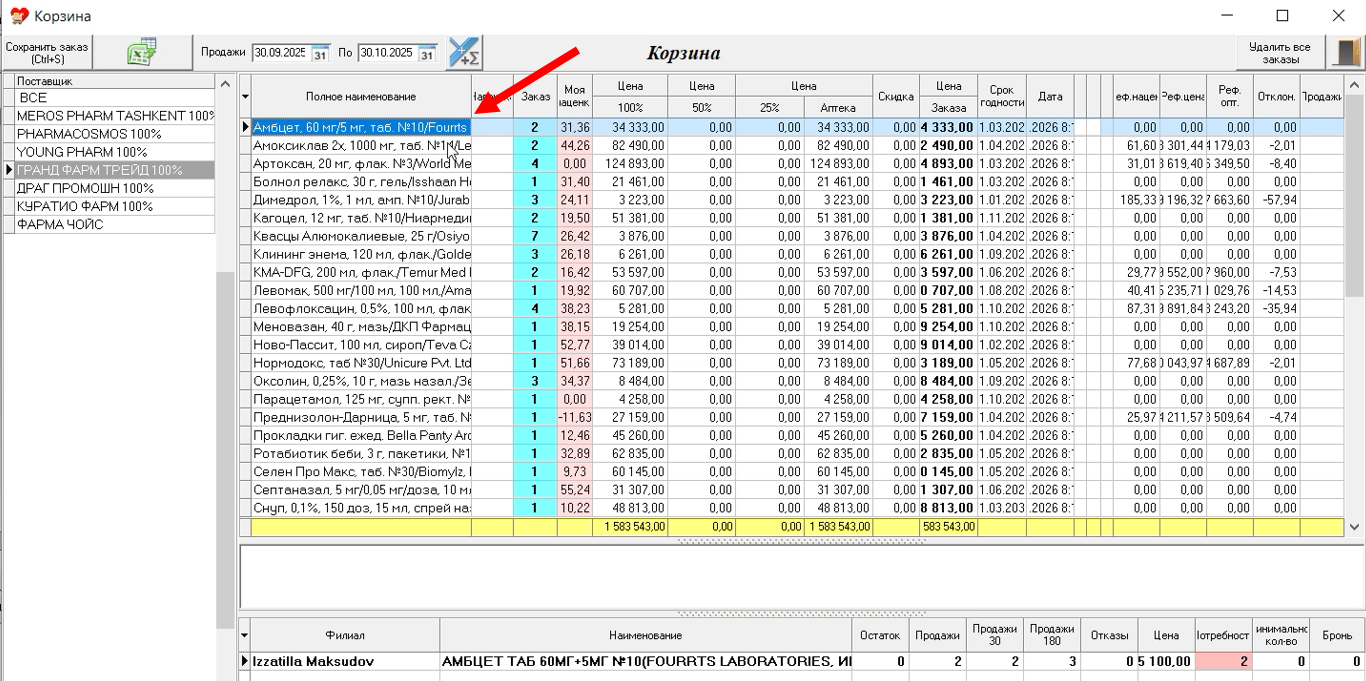Screen dimensions: 1366x681
Task: Click the sum calculation icon
Action: [464, 53]
